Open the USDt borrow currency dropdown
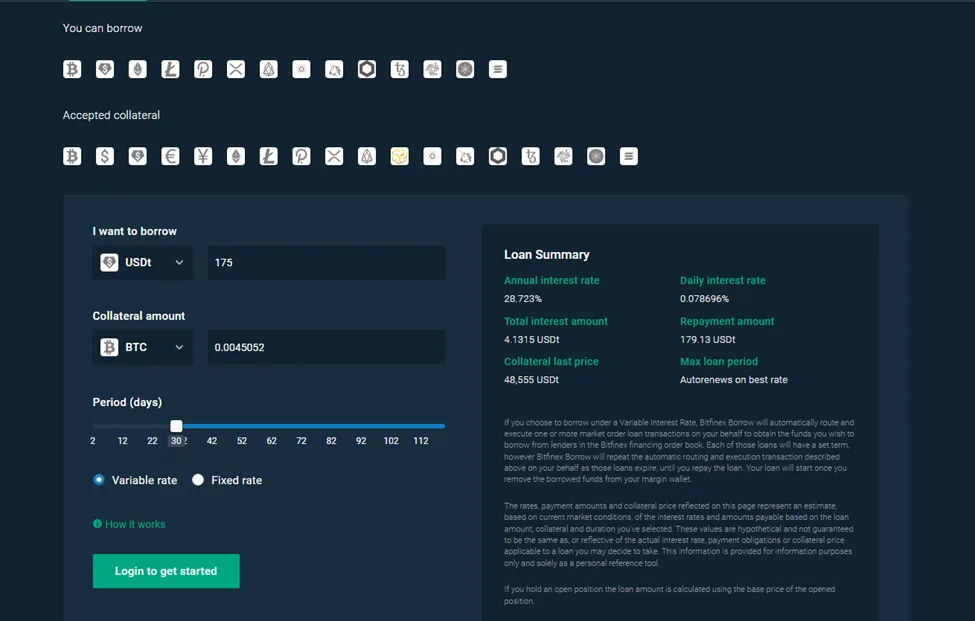The height and width of the screenshot is (621, 975). pos(143,263)
